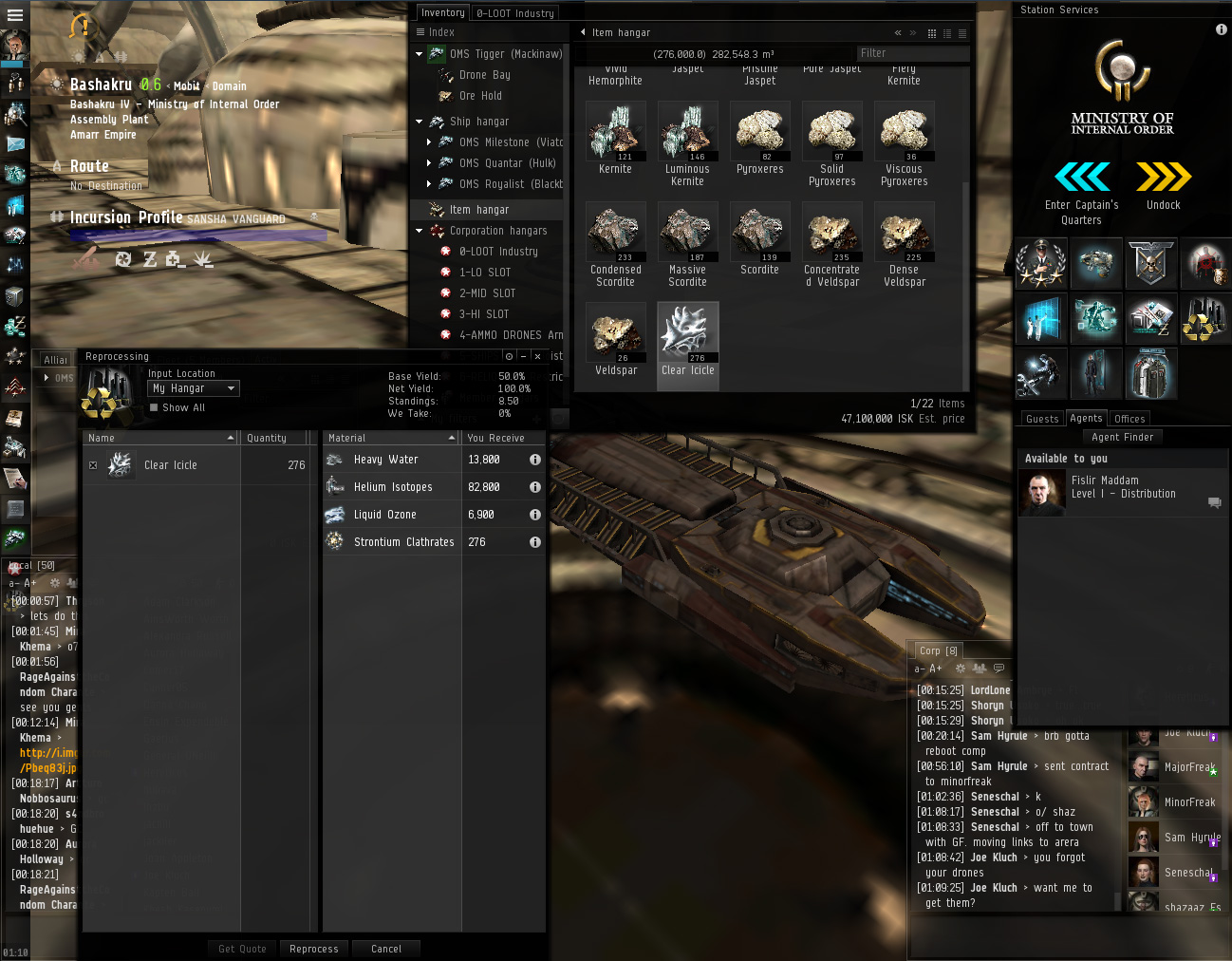Toggle the Show All checkbox
Viewport: 1232px width, 961px height.
coord(154,407)
